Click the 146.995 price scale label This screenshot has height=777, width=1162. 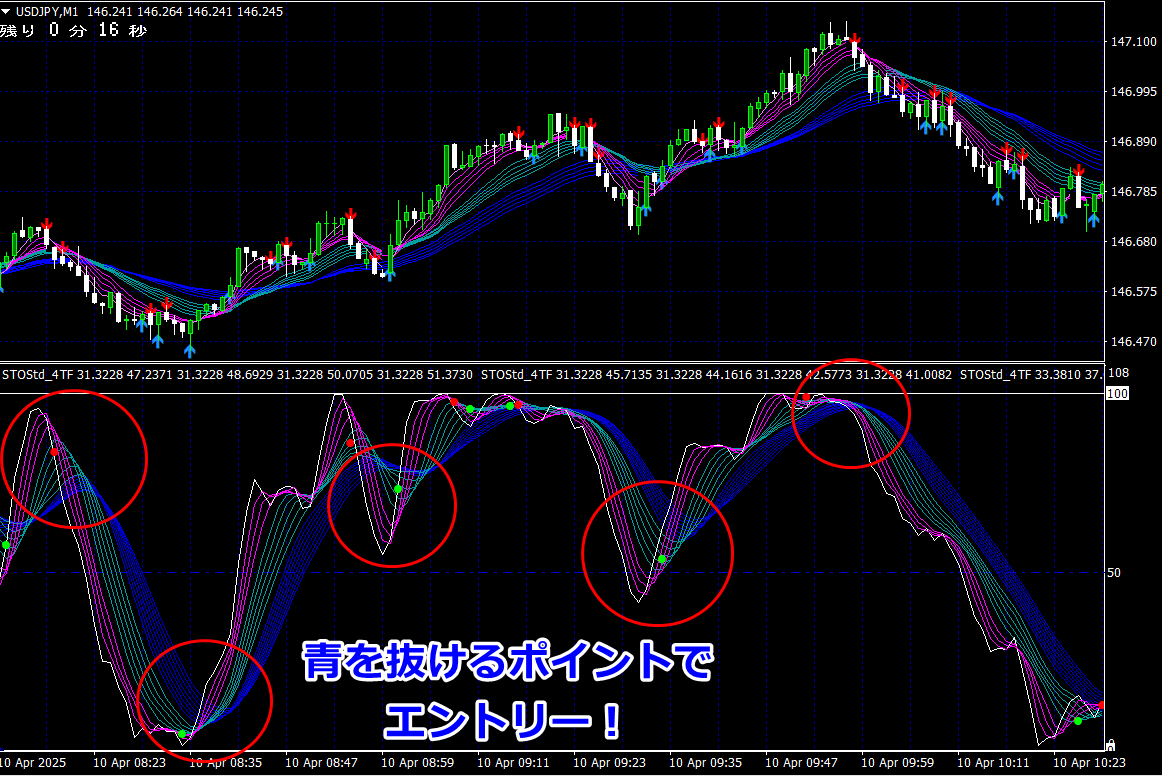[x=1133, y=91]
